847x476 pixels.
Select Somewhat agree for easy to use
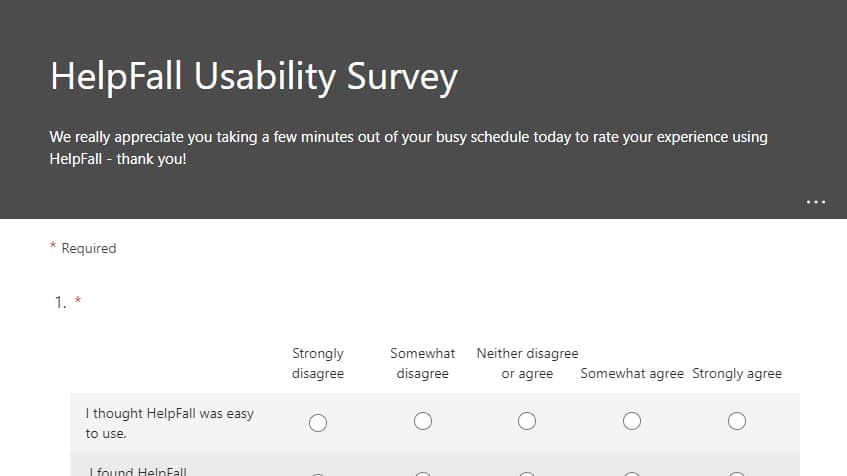coord(631,421)
